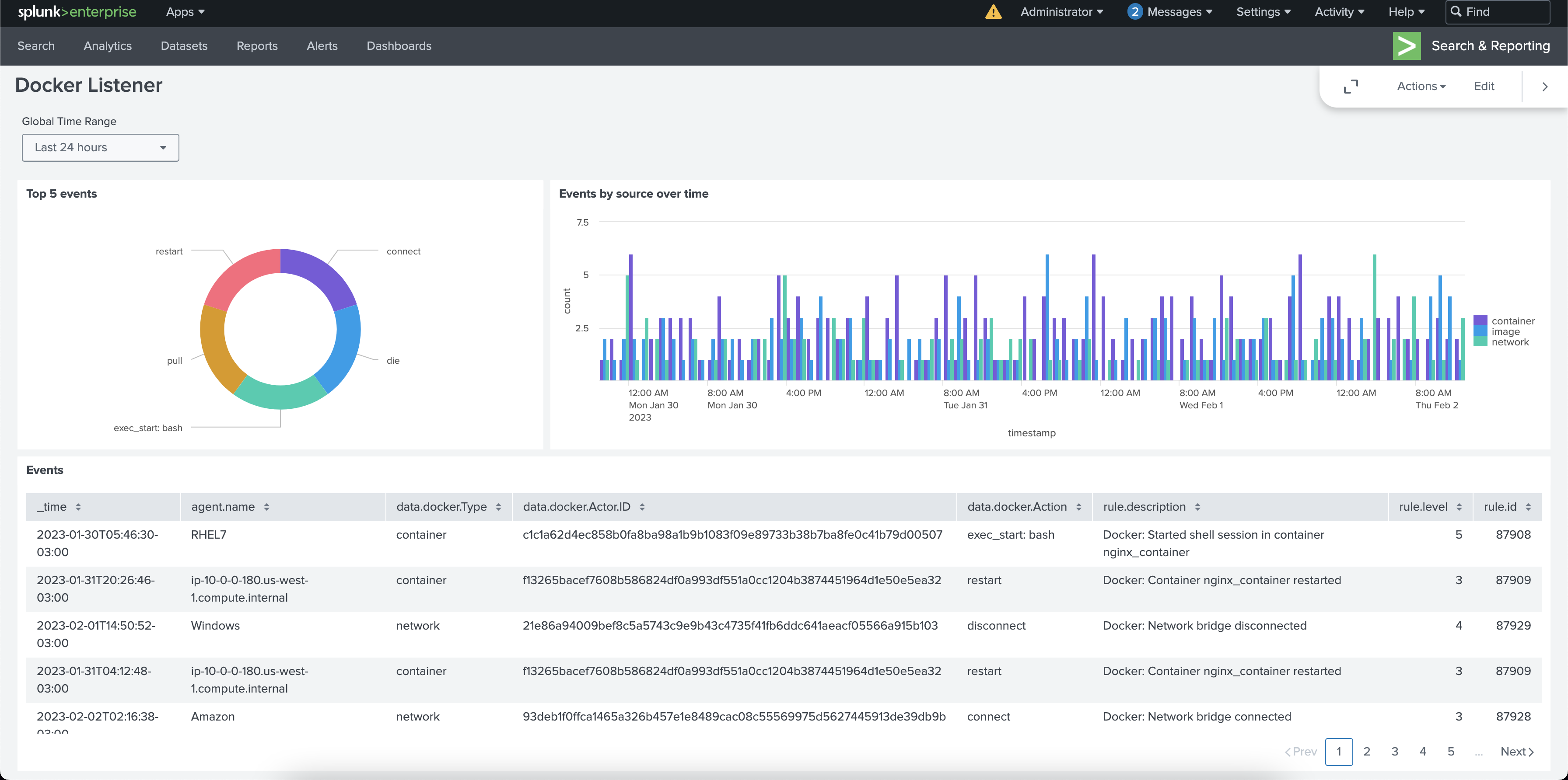This screenshot has width=1568, height=780.
Task: Click the magnifier icon in the Find box
Action: (1456, 11)
